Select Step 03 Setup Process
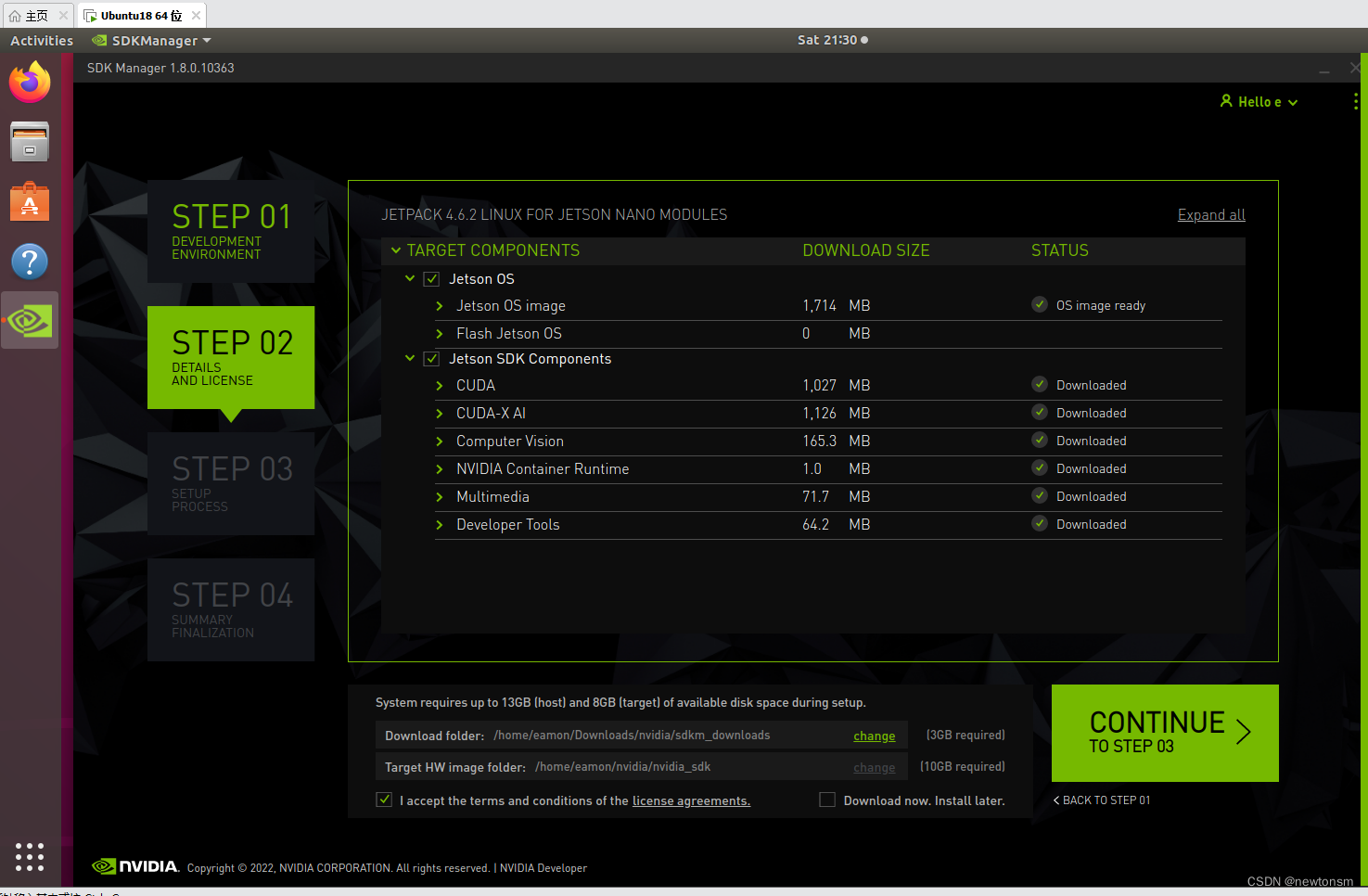This screenshot has height=896, width=1368. click(231, 483)
